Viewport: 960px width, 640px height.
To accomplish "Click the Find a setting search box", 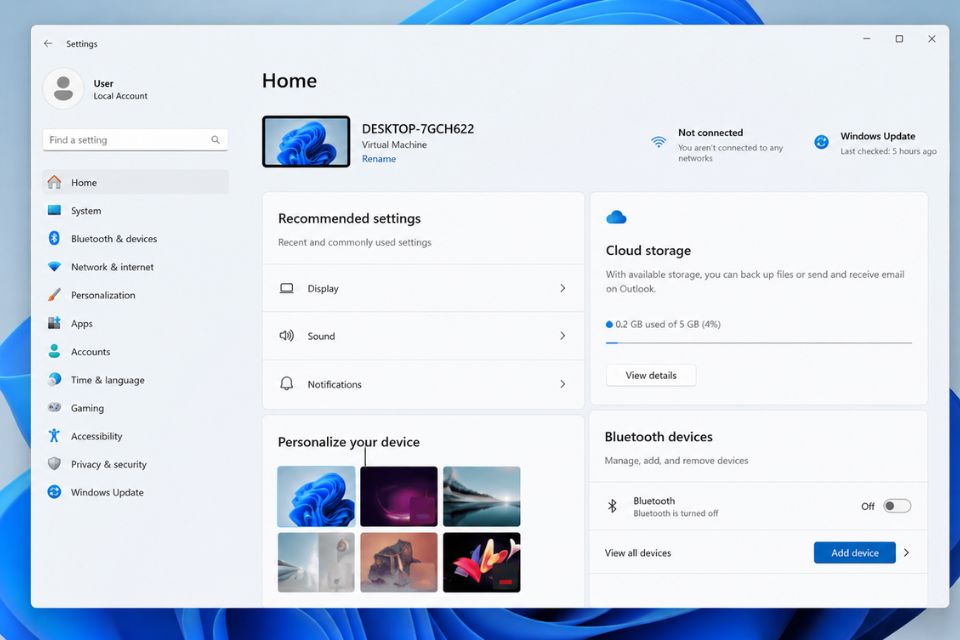I will (135, 140).
